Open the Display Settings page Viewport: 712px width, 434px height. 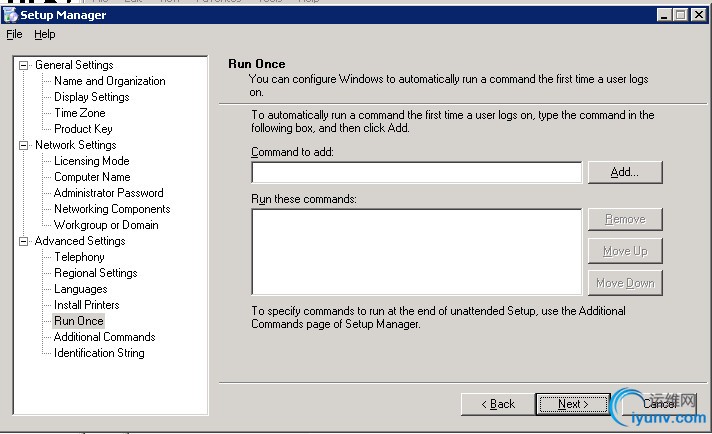click(x=91, y=97)
